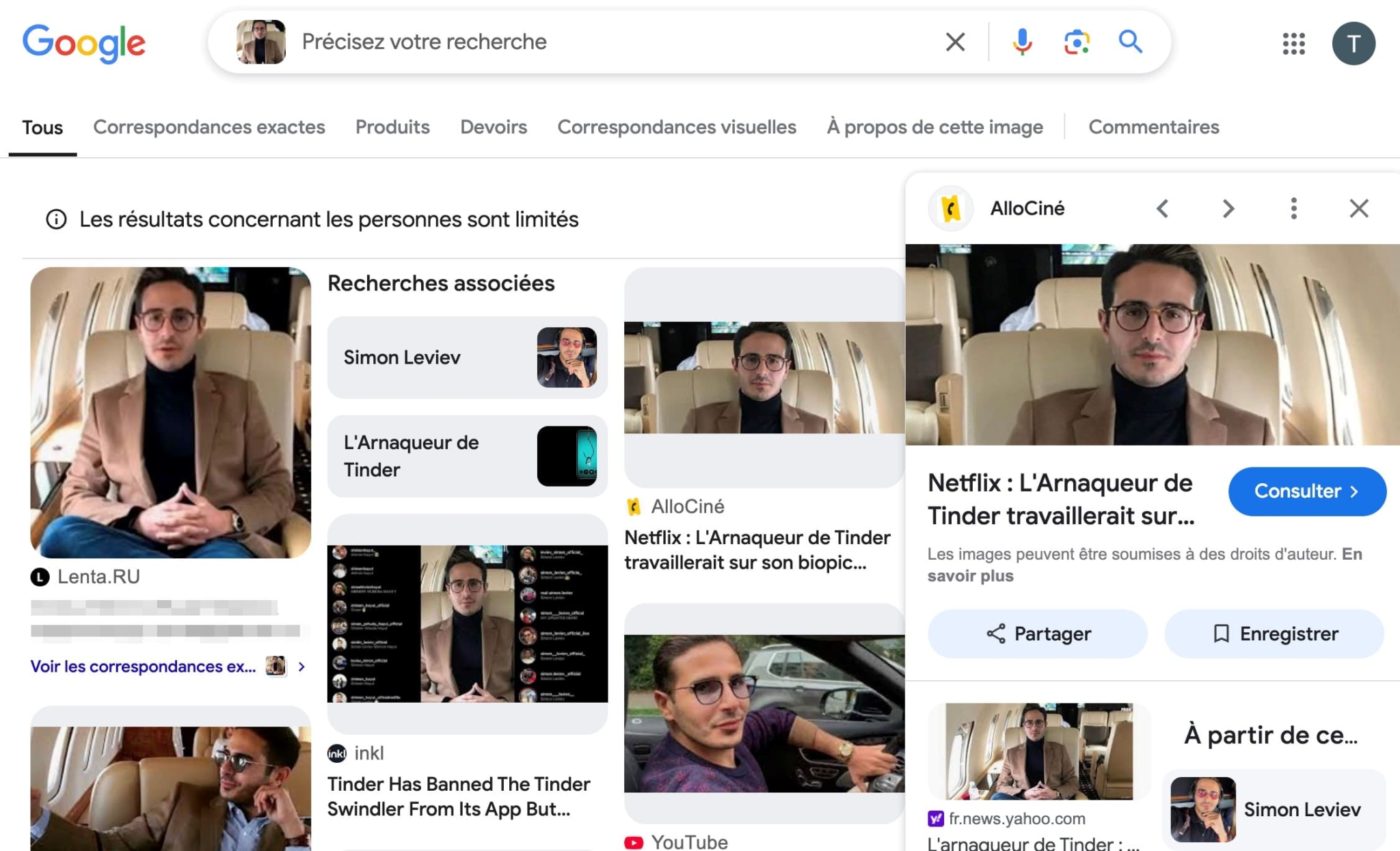Expand 'Voir les correspondances ex...' with its arrow
Image resolution: width=1400 pixels, height=851 pixels.
[301, 666]
